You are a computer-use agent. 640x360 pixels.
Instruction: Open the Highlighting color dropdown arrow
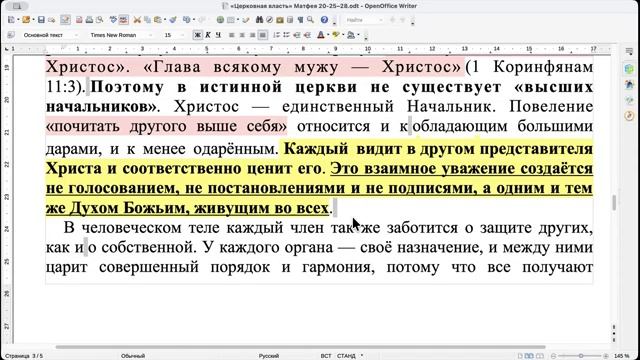343,35
